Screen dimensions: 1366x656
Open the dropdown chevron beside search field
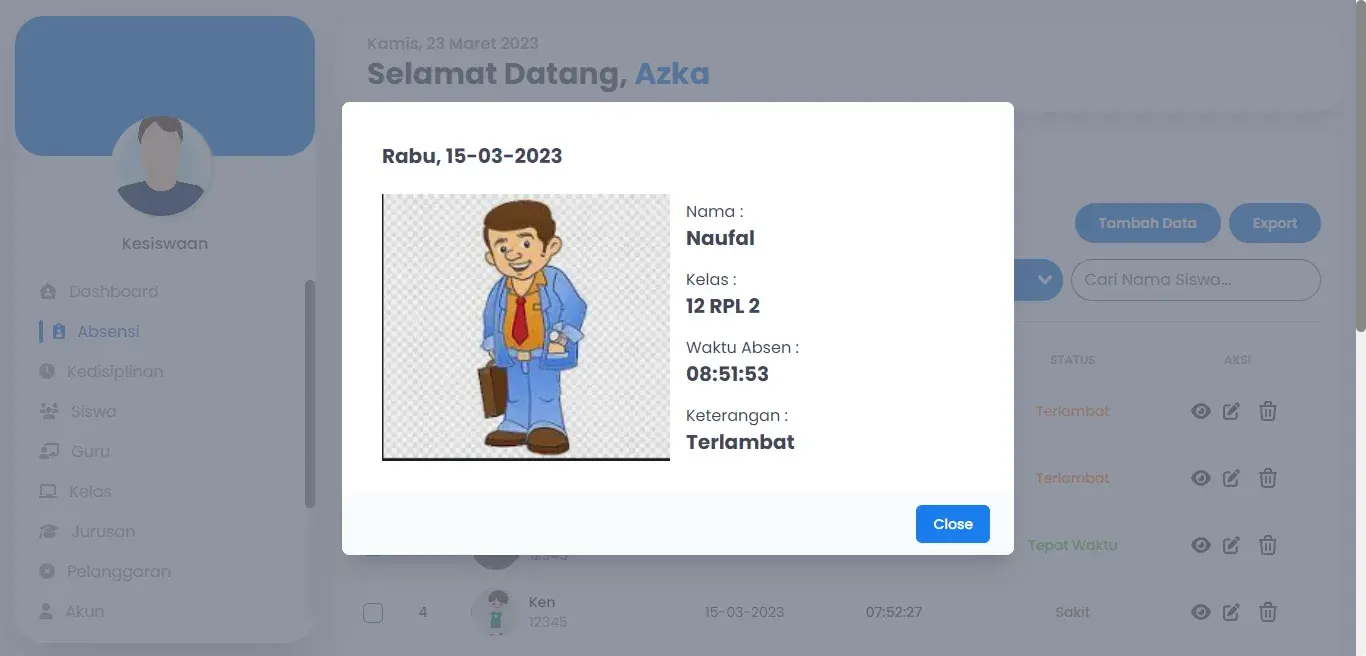1044,280
